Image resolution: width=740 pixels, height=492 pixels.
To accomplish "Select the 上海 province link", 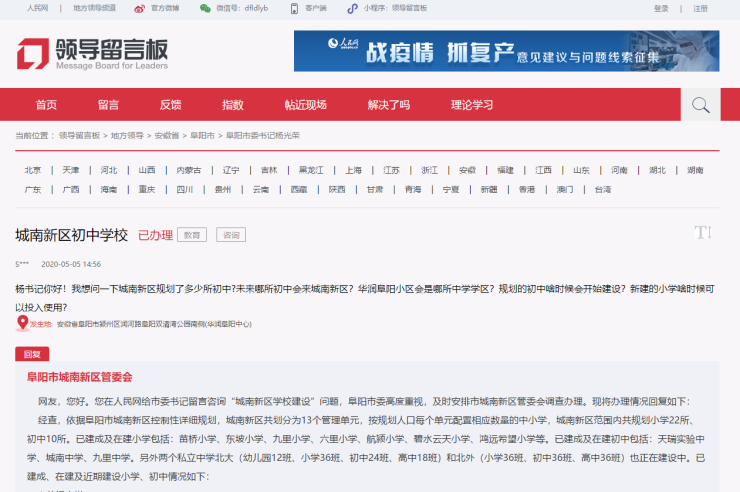I will [353, 170].
